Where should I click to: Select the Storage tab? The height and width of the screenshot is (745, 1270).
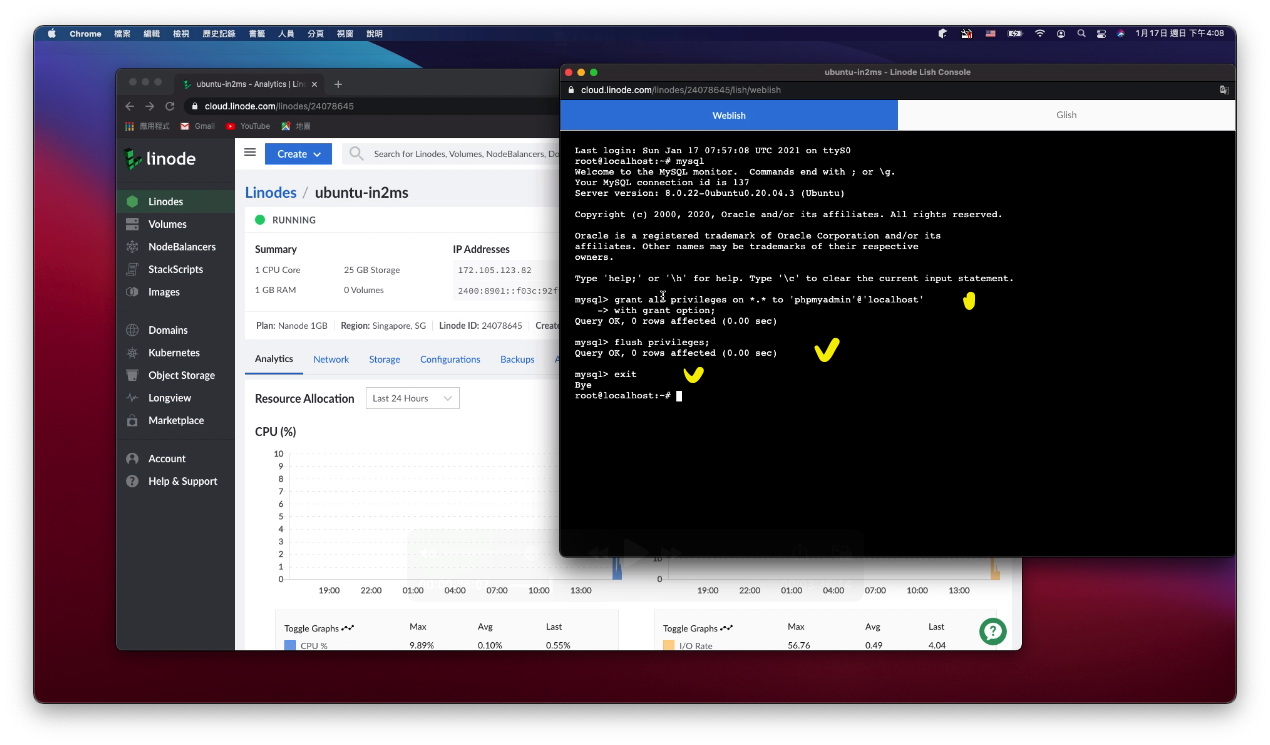(384, 359)
